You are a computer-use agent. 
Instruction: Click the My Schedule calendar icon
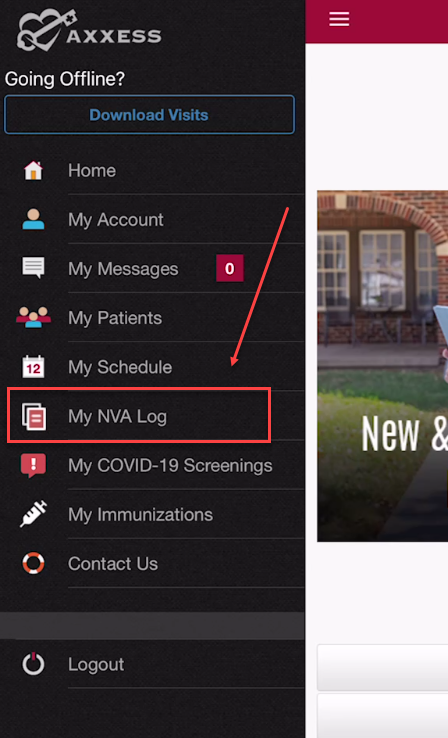(33, 367)
